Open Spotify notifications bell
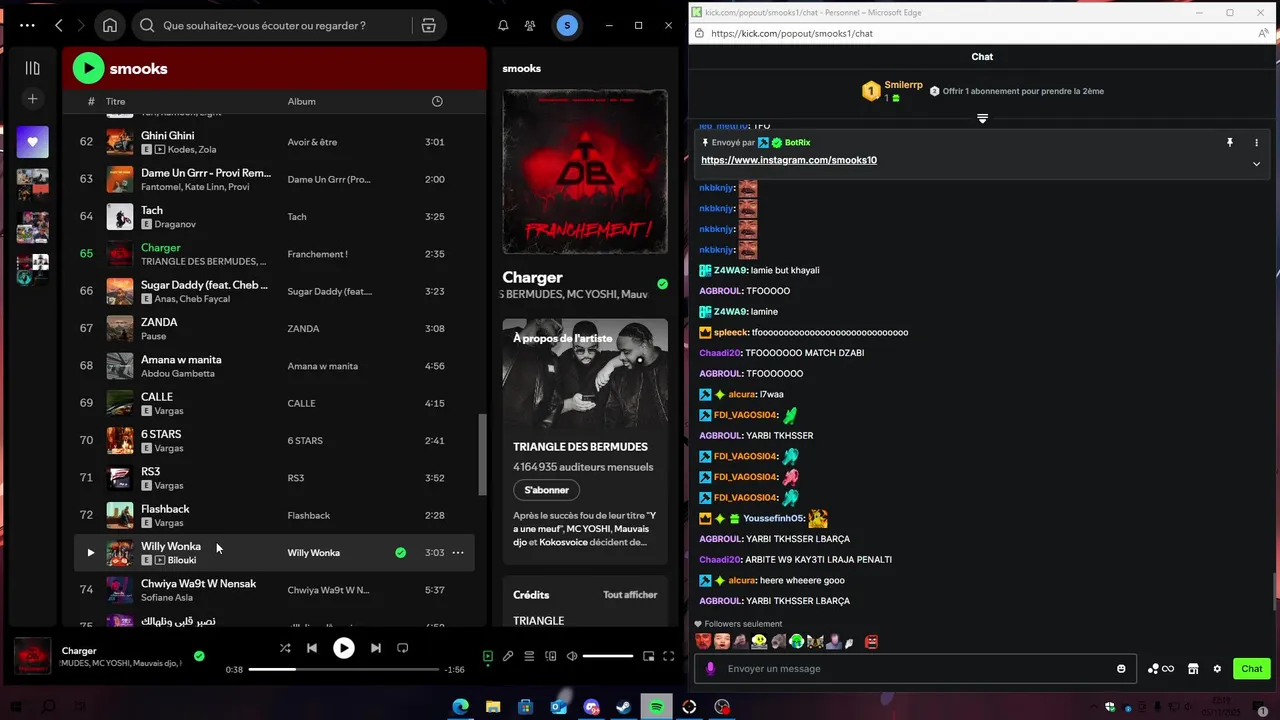This screenshot has width=1280, height=720. click(x=503, y=25)
